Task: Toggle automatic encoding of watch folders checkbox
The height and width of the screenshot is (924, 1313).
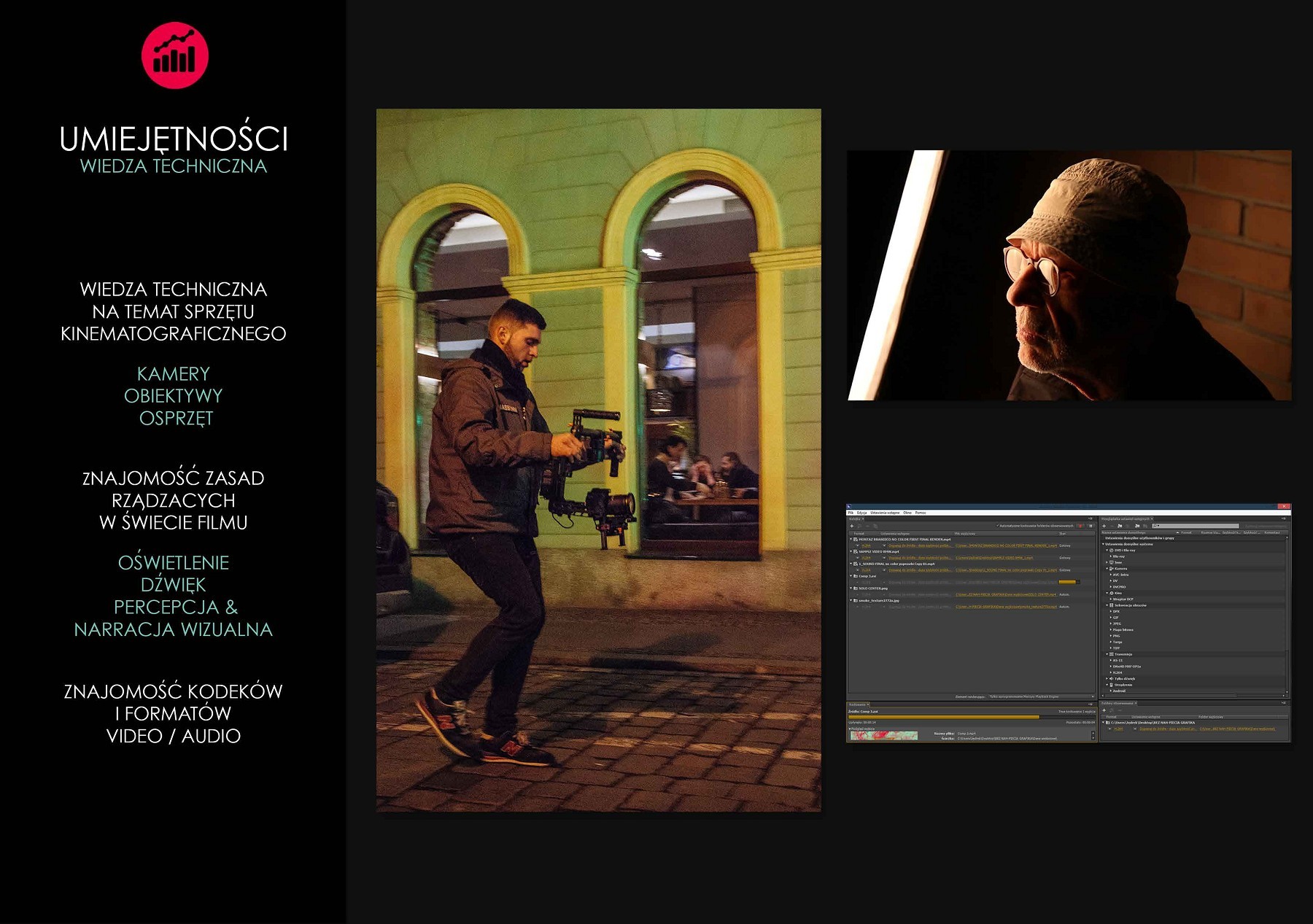Action: click(x=998, y=526)
